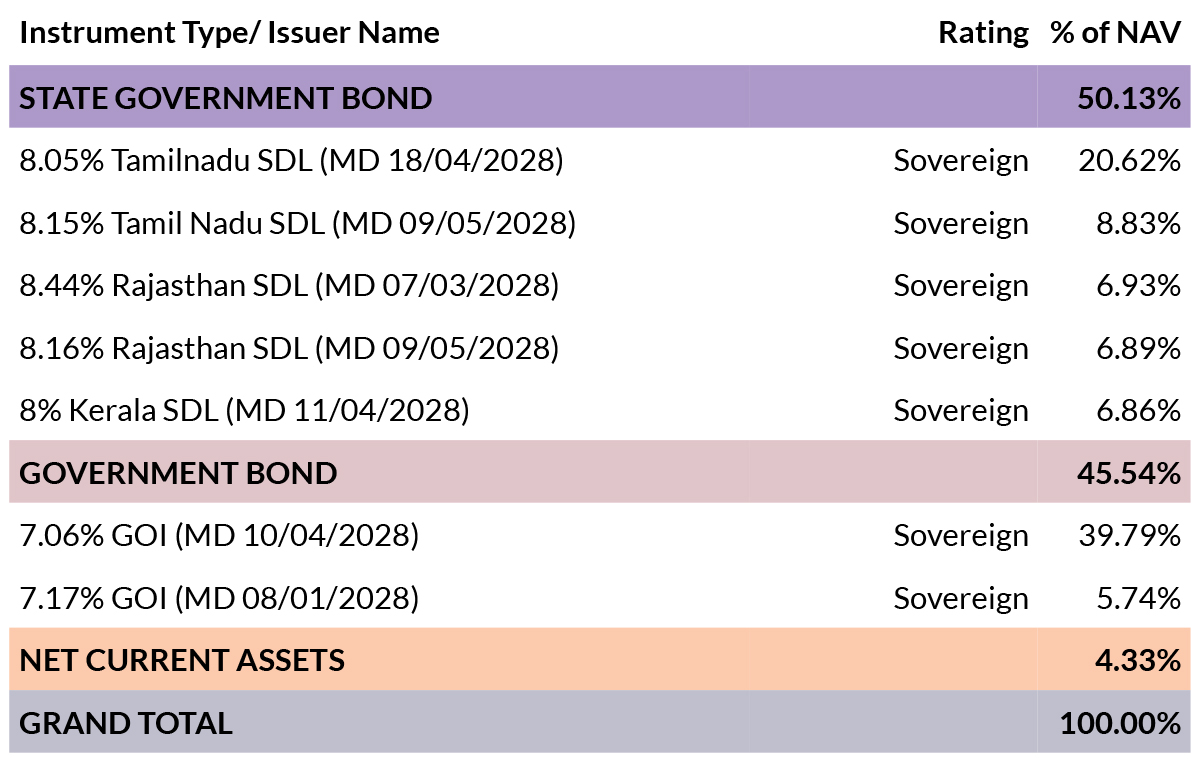Select 8.15% Tamil Nadu SDL (MD 09/05/2028) entry
The width and height of the screenshot is (1203, 767).
[298, 223]
